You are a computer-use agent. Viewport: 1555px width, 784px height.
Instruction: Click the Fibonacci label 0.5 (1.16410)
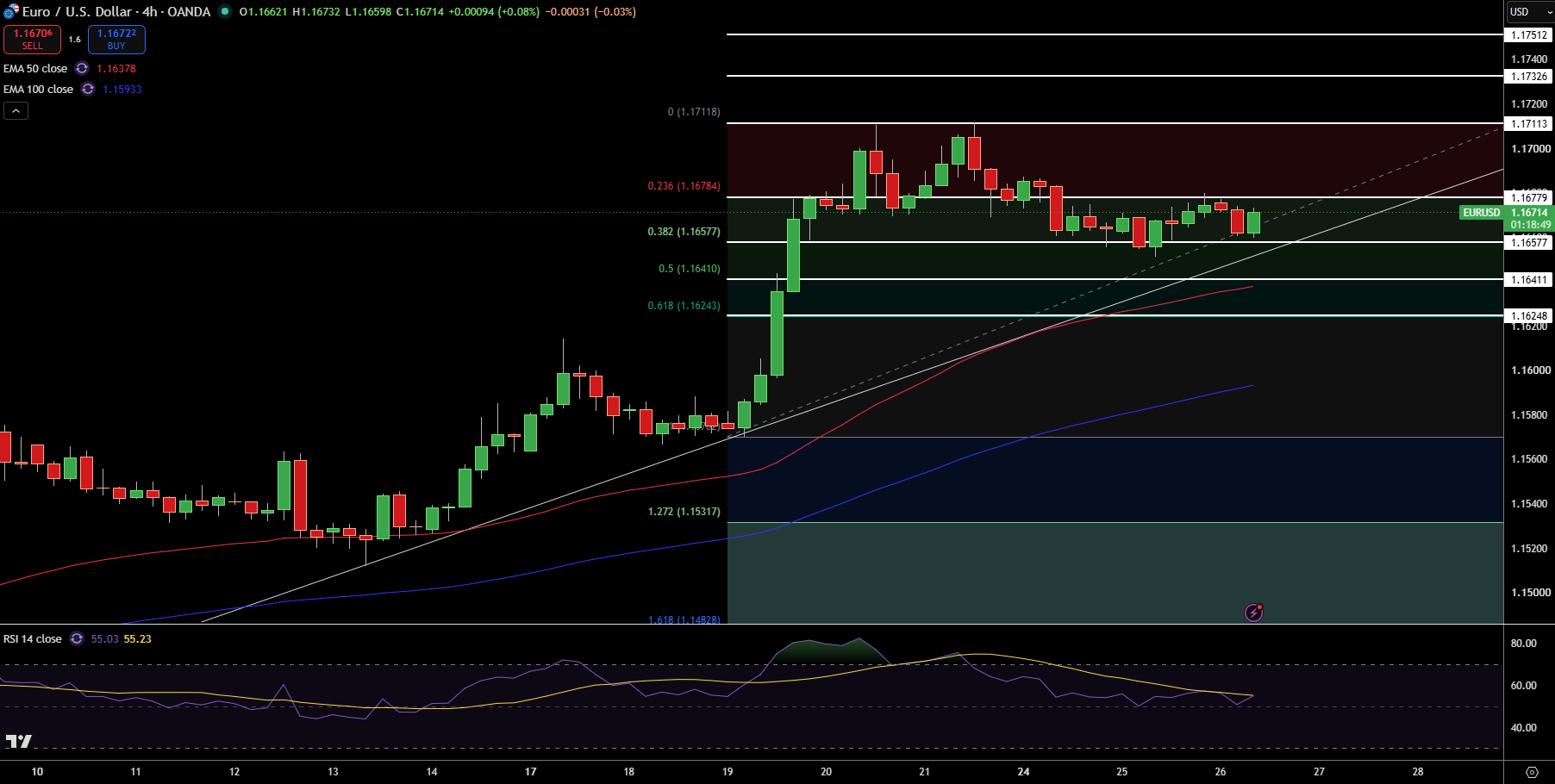(x=690, y=269)
